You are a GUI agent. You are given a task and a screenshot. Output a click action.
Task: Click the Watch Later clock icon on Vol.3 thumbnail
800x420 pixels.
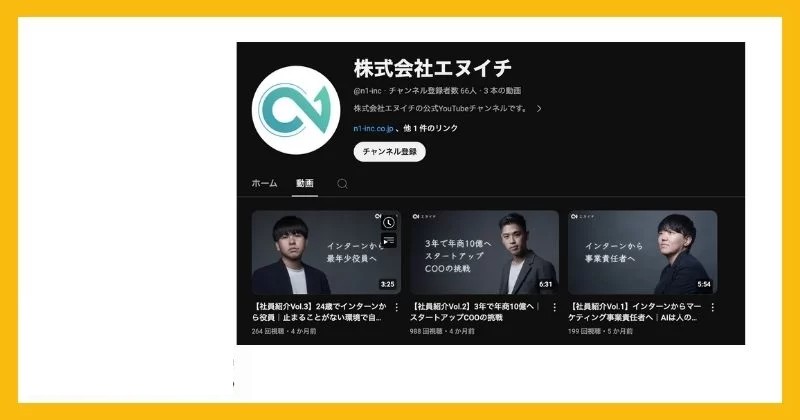[389, 223]
